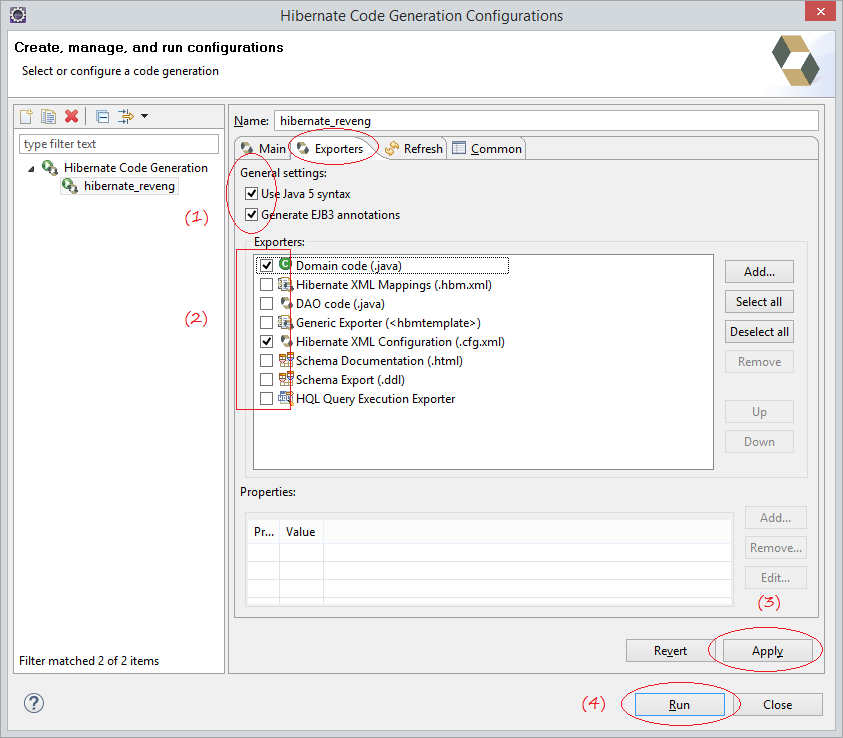Click the Schema Export icon
This screenshot has width=843, height=738.
pyautogui.click(x=286, y=379)
